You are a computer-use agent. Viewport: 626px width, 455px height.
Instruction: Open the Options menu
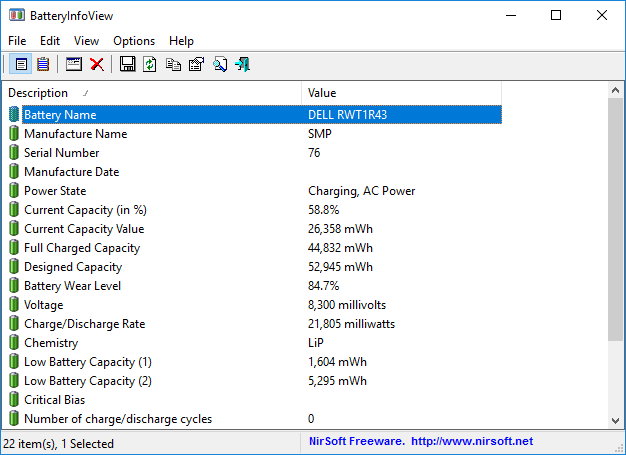tap(134, 41)
